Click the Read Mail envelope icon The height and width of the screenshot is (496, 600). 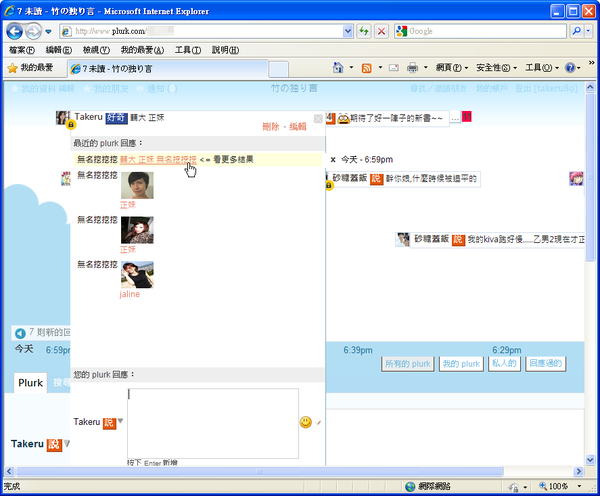click(394, 68)
